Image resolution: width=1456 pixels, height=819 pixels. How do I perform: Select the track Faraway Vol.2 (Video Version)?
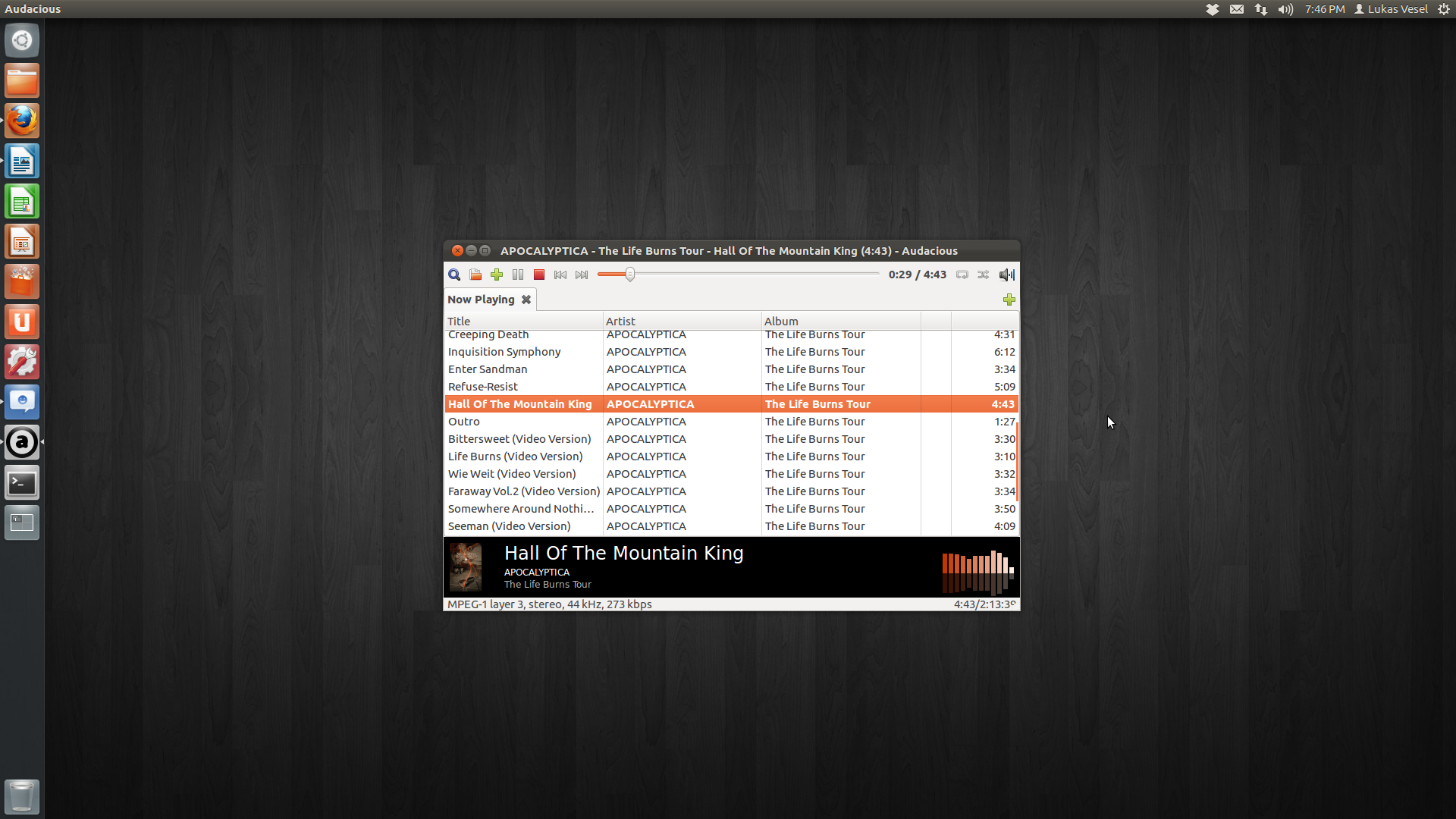[730, 491]
